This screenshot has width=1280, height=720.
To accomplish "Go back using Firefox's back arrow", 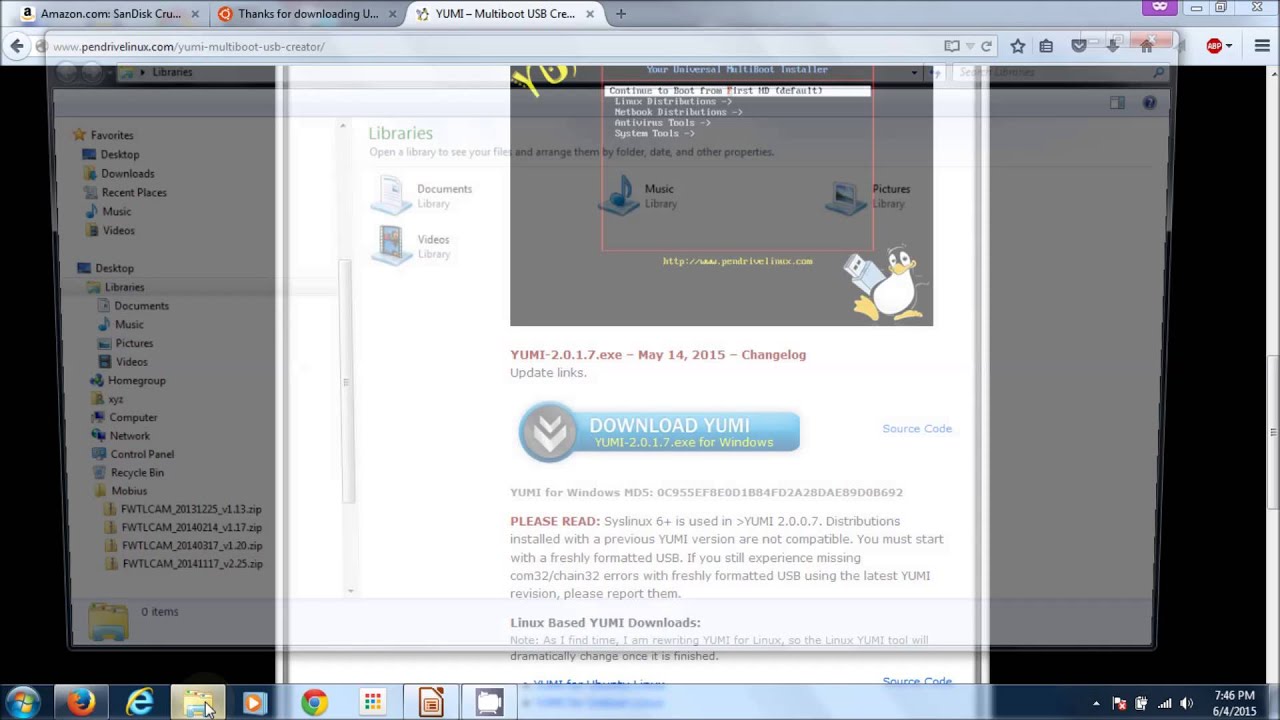I will [x=17, y=46].
